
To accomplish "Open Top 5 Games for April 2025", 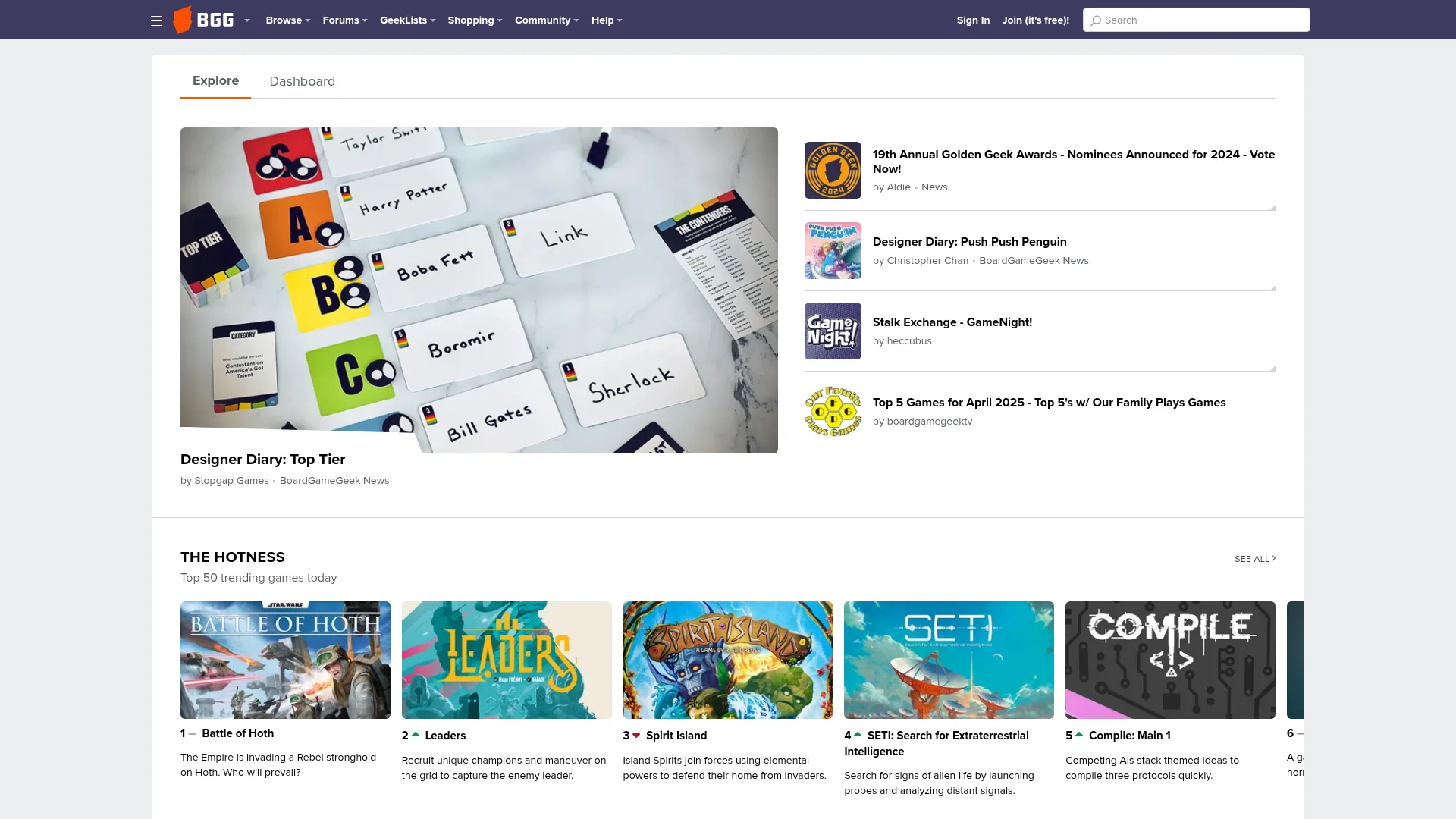I will 1049,403.
